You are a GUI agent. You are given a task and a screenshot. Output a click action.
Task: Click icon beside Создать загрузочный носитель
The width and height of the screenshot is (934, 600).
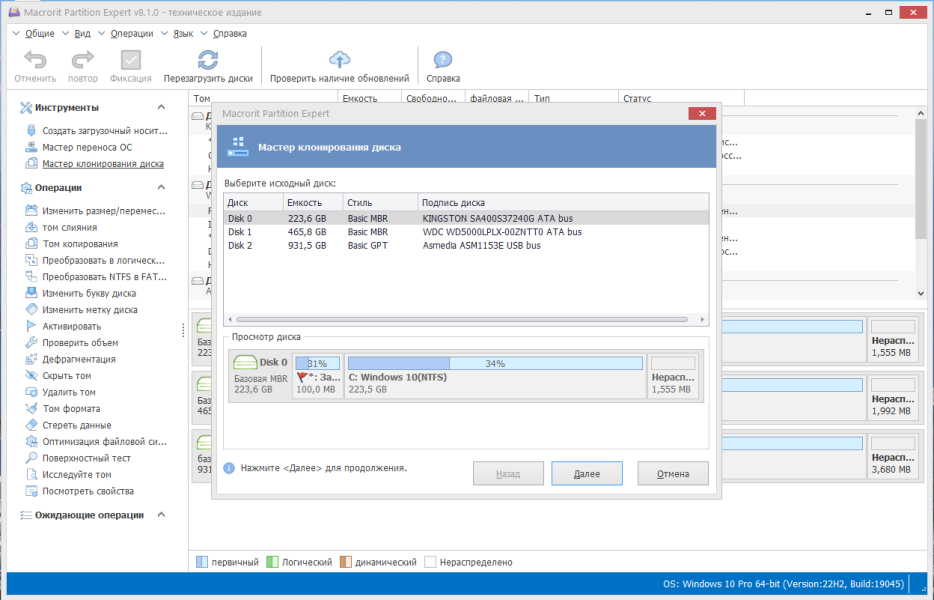pyautogui.click(x=31, y=130)
